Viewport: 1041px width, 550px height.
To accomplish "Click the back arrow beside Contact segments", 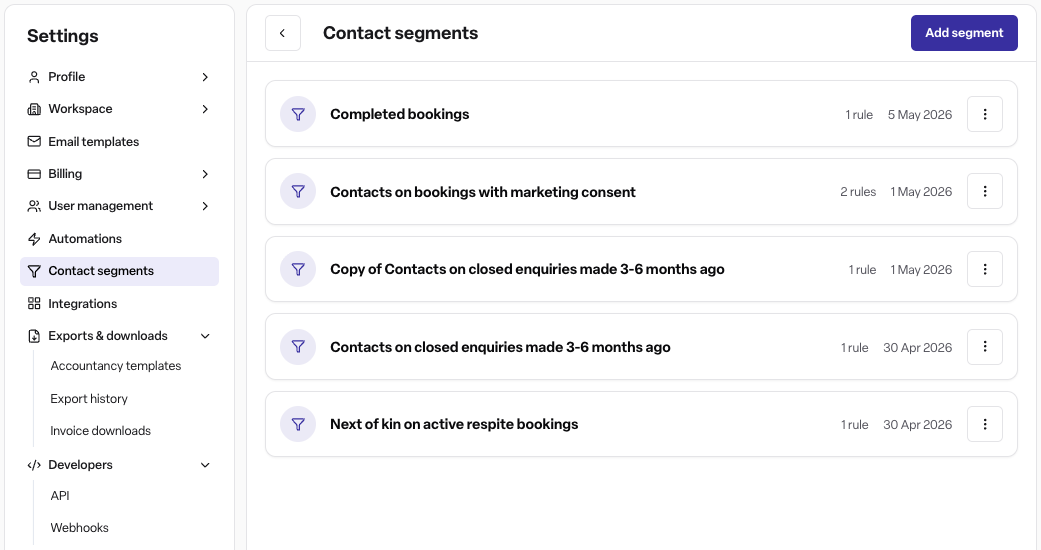I will [x=283, y=33].
